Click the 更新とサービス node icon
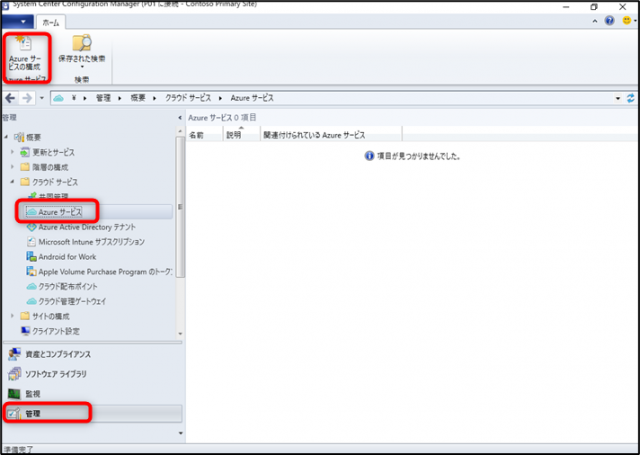 click(25, 152)
